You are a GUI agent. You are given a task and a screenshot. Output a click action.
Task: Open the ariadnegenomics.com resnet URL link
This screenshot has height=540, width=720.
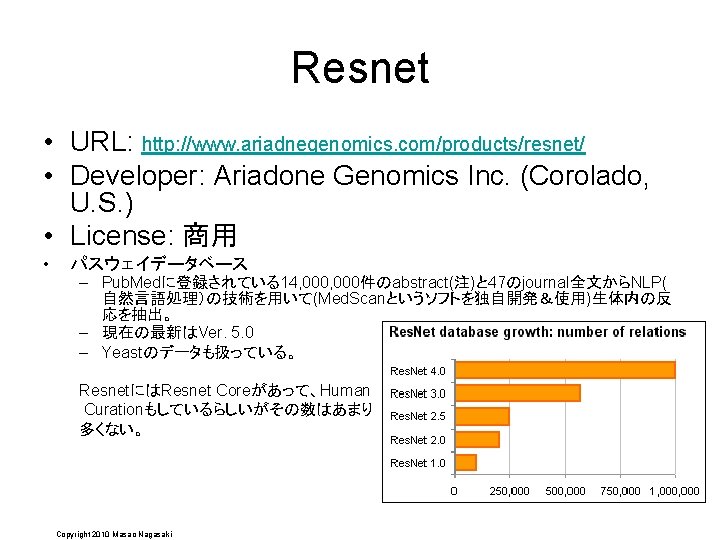(x=363, y=144)
